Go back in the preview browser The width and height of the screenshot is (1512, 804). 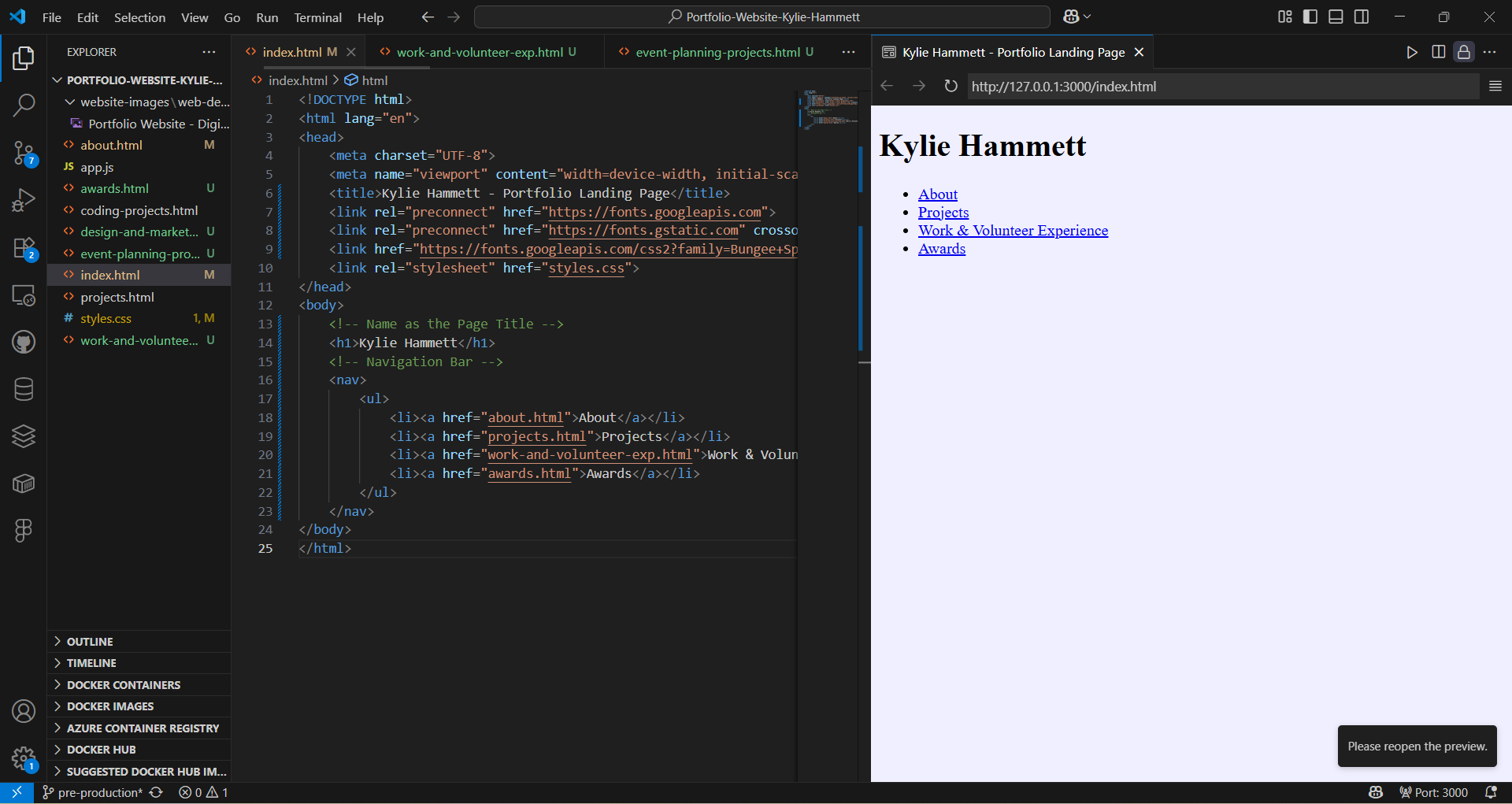pos(888,86)
